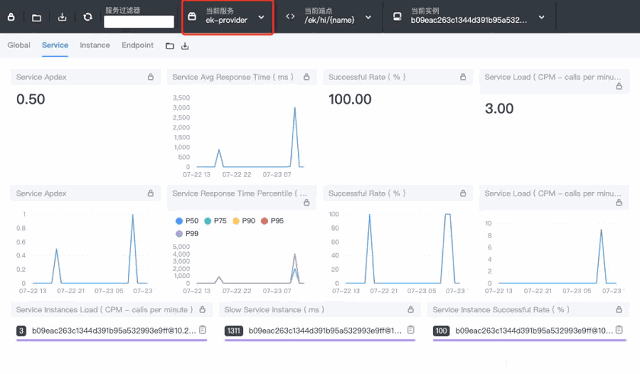
Task: Open the folder icon in the top toolbar
Action: (x=36, y=18)
